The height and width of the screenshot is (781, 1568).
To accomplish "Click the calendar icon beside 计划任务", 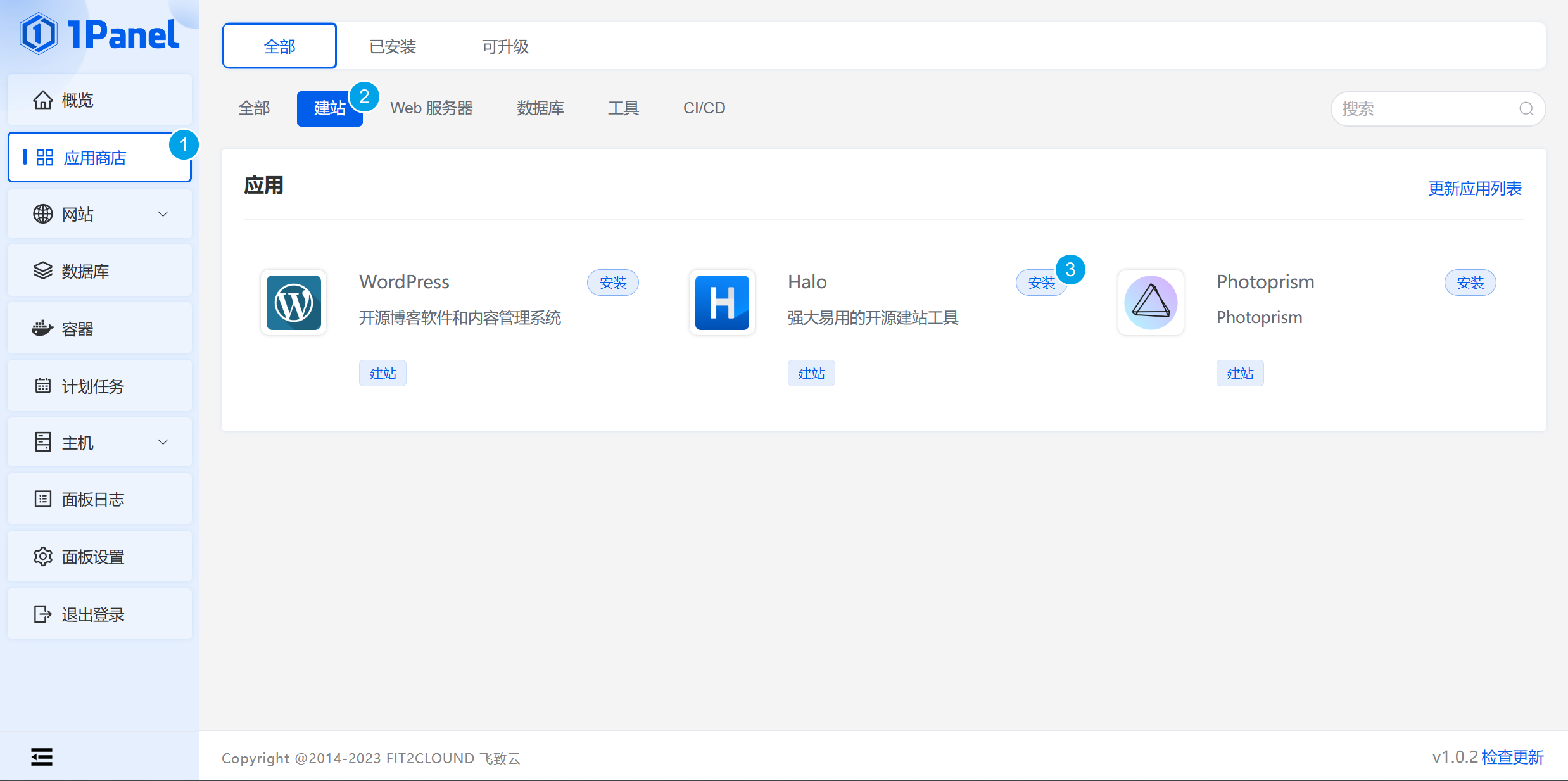I will tap(42, 386).
